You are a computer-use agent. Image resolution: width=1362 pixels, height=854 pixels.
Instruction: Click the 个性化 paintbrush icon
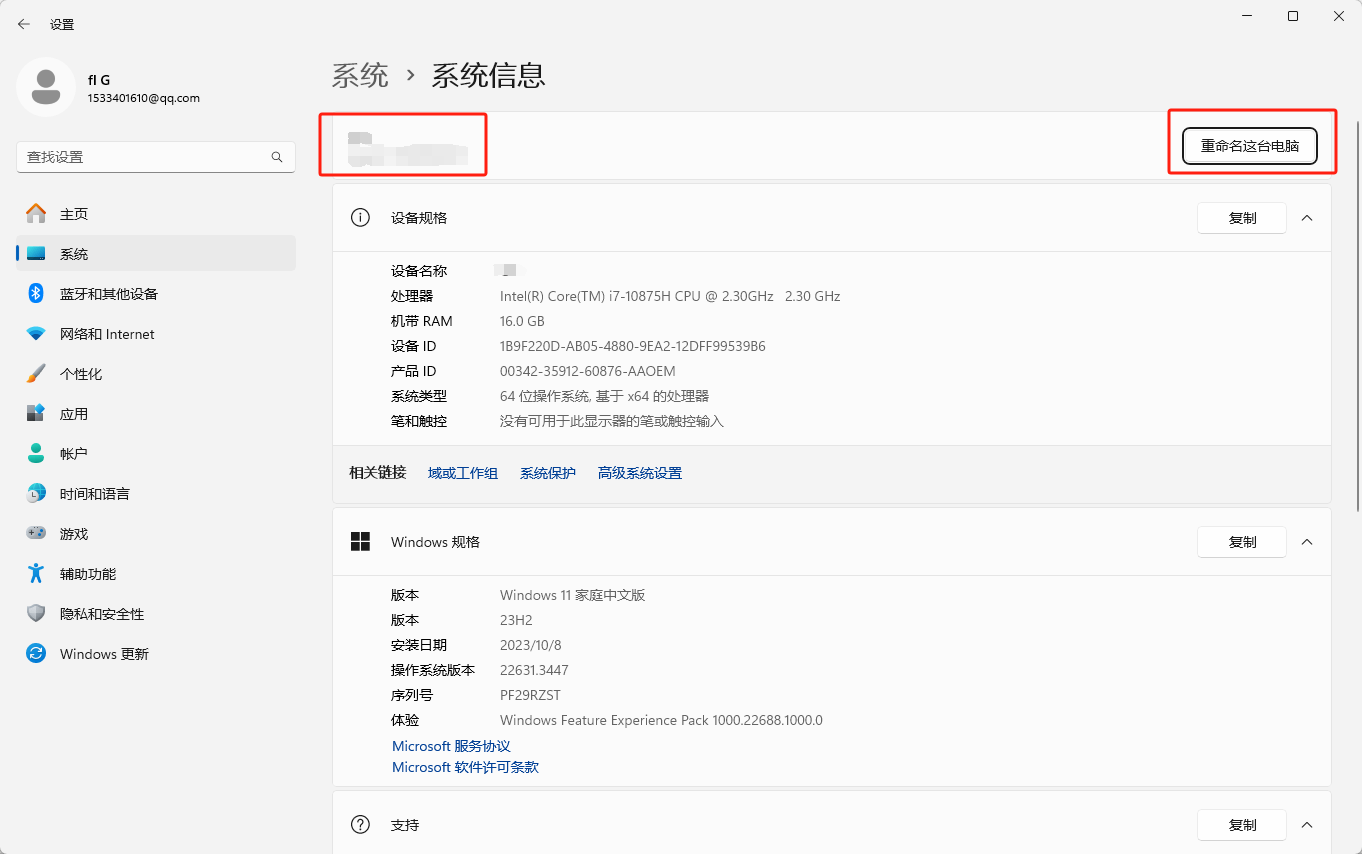(36, 374)
